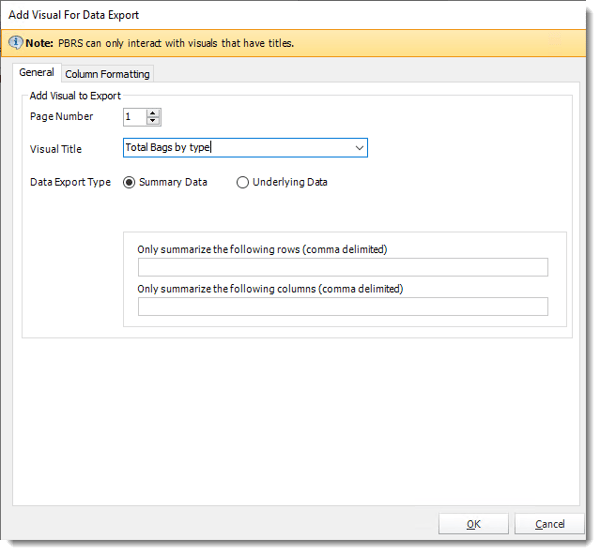Click the PBRS note text in banner
The height and width of the screenshot is (554, 600).
tap(176, 43)
